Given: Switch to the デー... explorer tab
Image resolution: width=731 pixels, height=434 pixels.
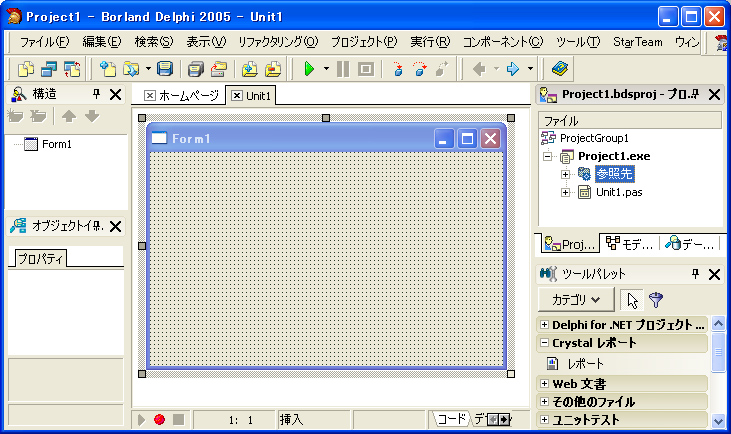Looking at the screenshot, I should (690, 243).
